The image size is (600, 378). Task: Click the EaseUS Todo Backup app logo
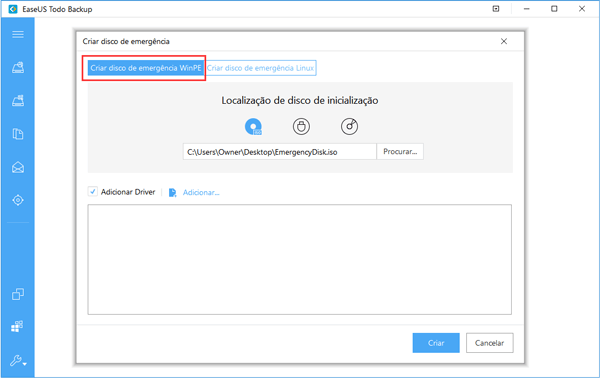[13, 9]
